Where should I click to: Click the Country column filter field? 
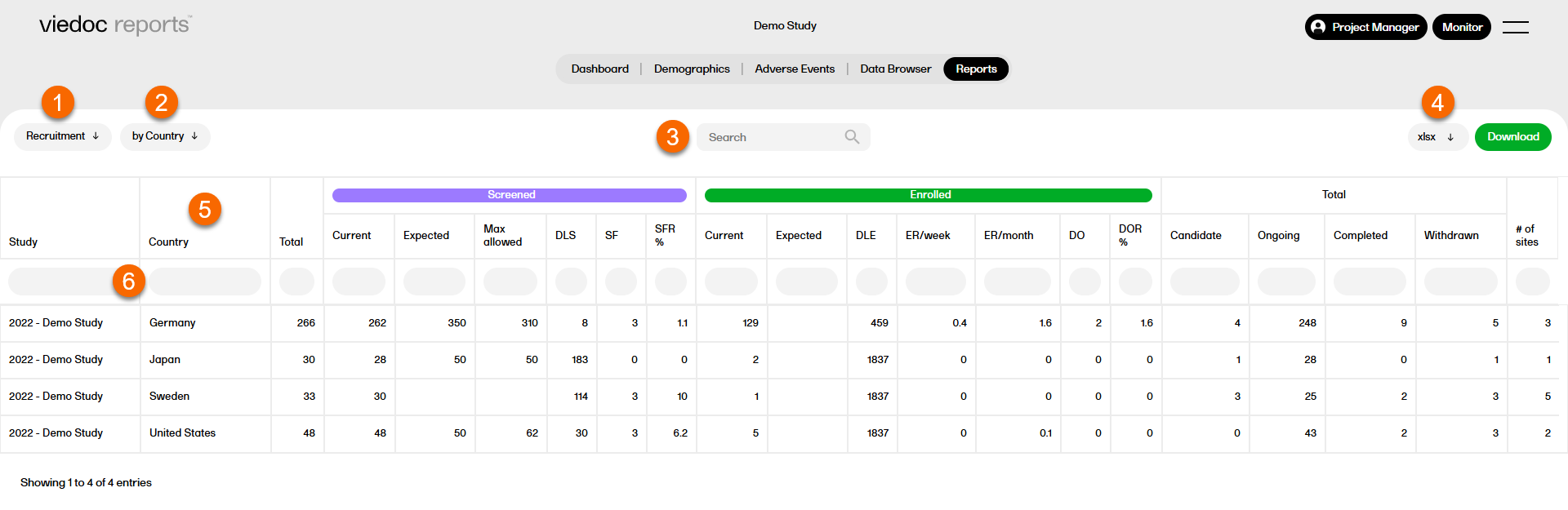(205, 282)
